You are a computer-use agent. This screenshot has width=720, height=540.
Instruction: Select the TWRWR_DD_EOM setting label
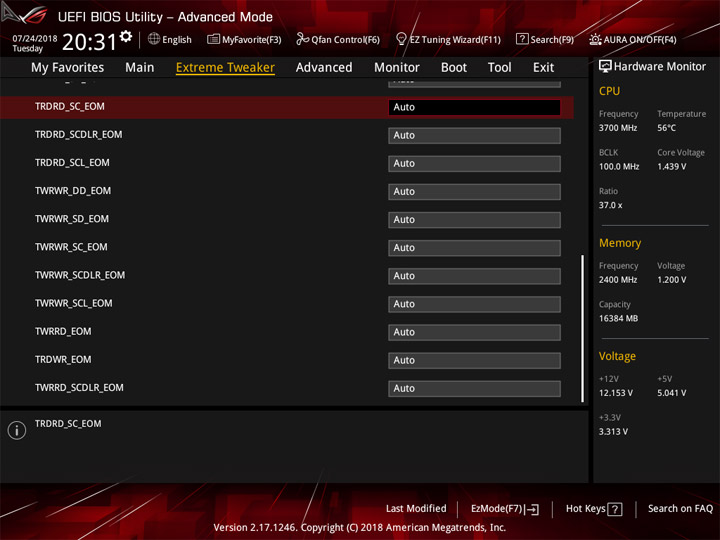[73, 191]
